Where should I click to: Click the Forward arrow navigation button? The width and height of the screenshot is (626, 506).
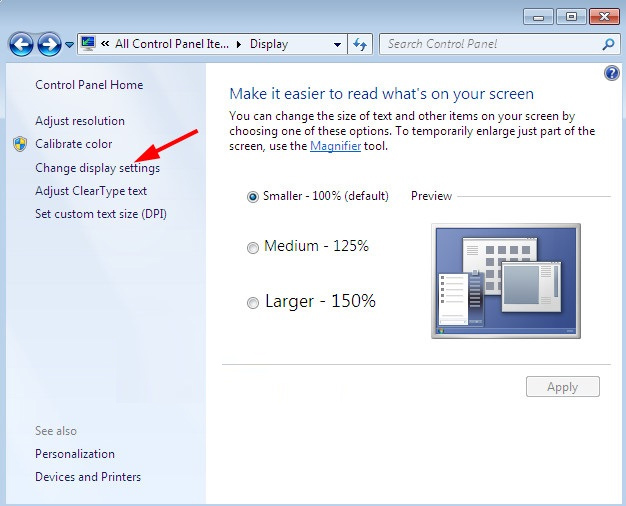pyautogui.click(x=49, y=44)
